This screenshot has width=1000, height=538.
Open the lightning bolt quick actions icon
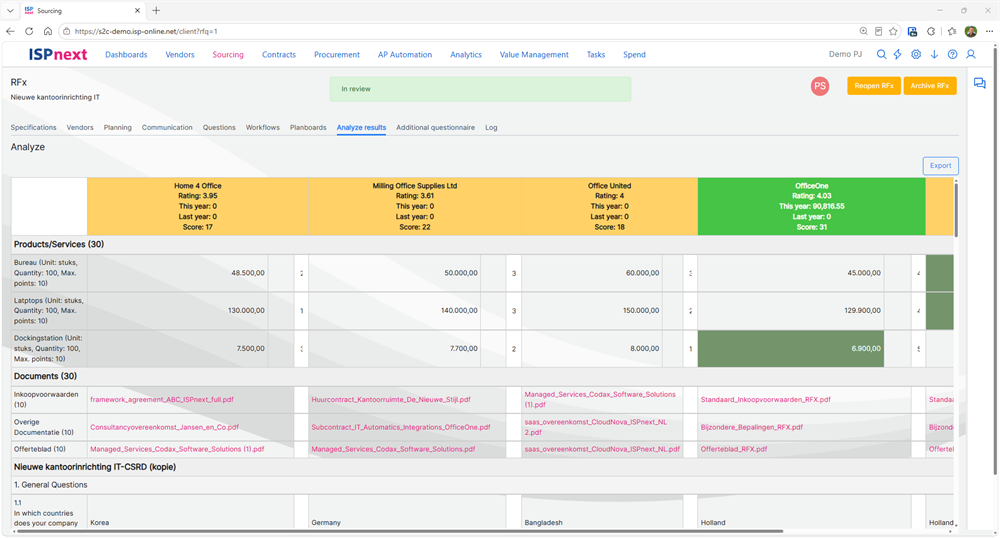click(898, 55)
